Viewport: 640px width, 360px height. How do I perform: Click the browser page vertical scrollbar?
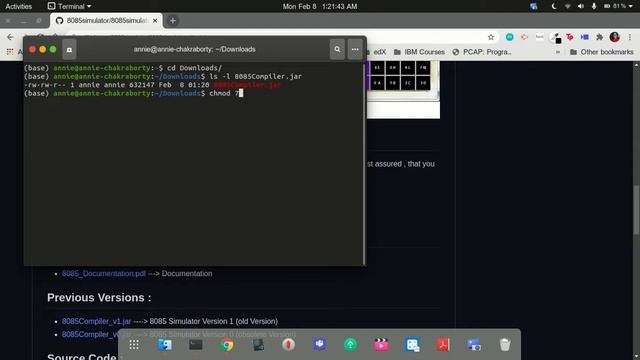[x=636, y=210]
